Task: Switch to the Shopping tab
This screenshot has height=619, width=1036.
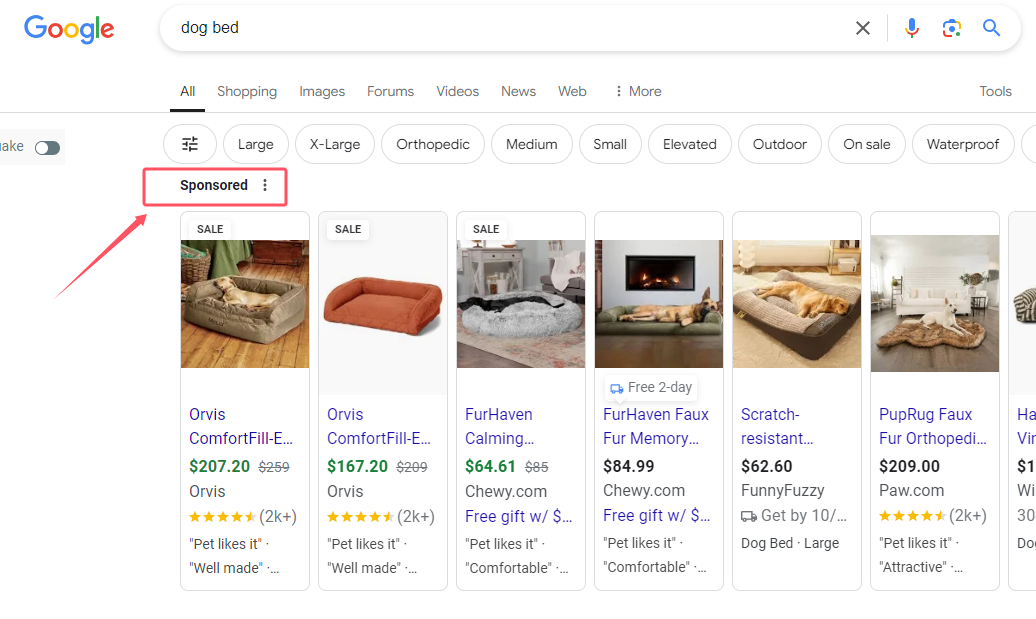Action: tap(247, 91)
